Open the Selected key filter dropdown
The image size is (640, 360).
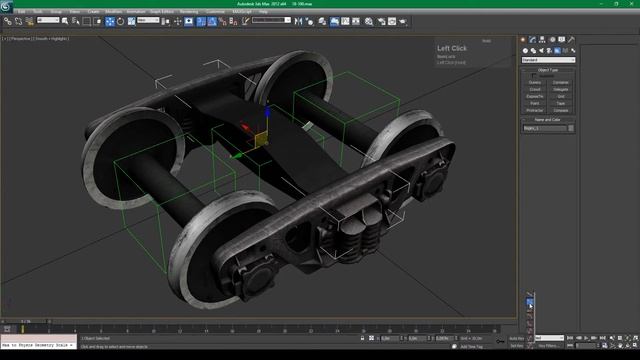click(549, 338)
